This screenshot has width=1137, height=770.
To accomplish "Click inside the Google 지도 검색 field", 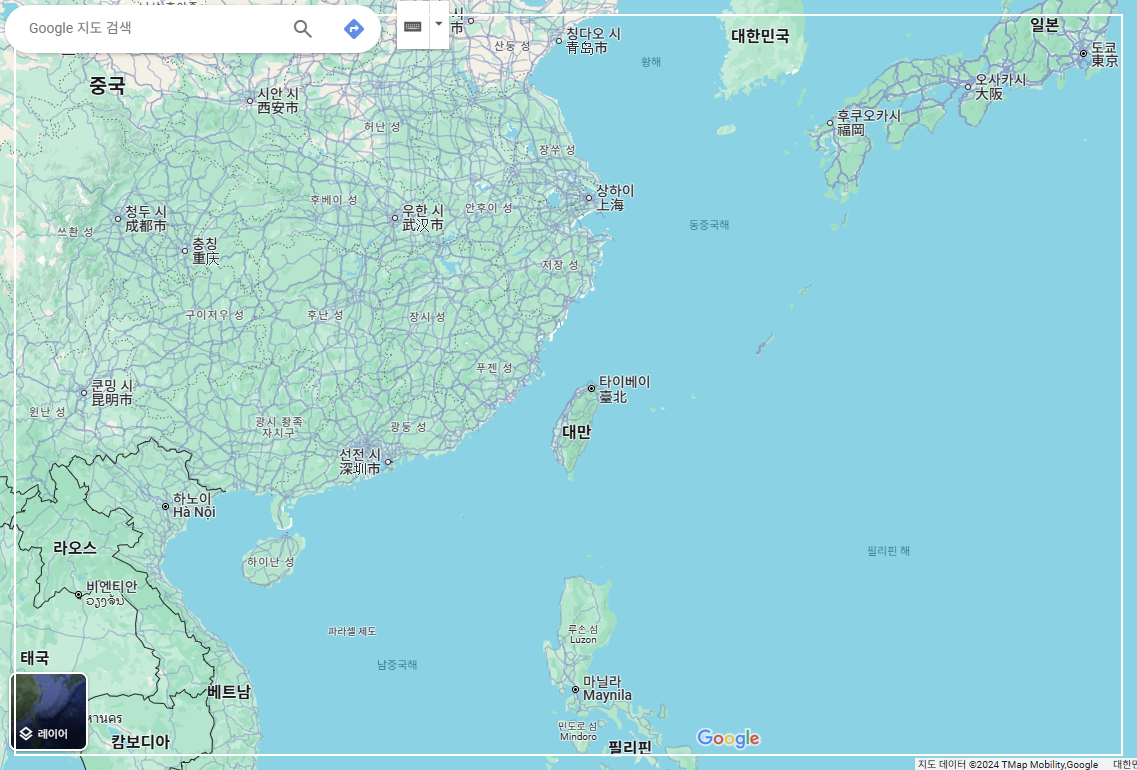I will (150, 29).
